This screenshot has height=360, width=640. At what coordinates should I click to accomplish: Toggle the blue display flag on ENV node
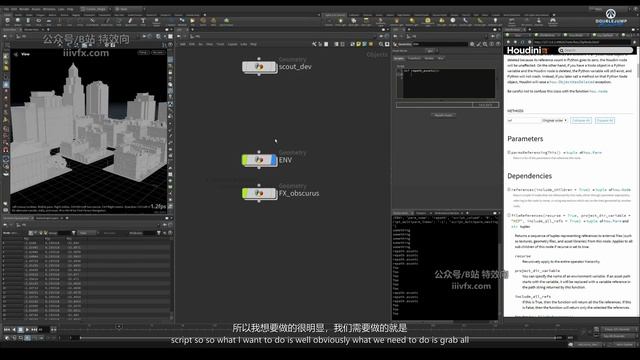coord(274,160)
